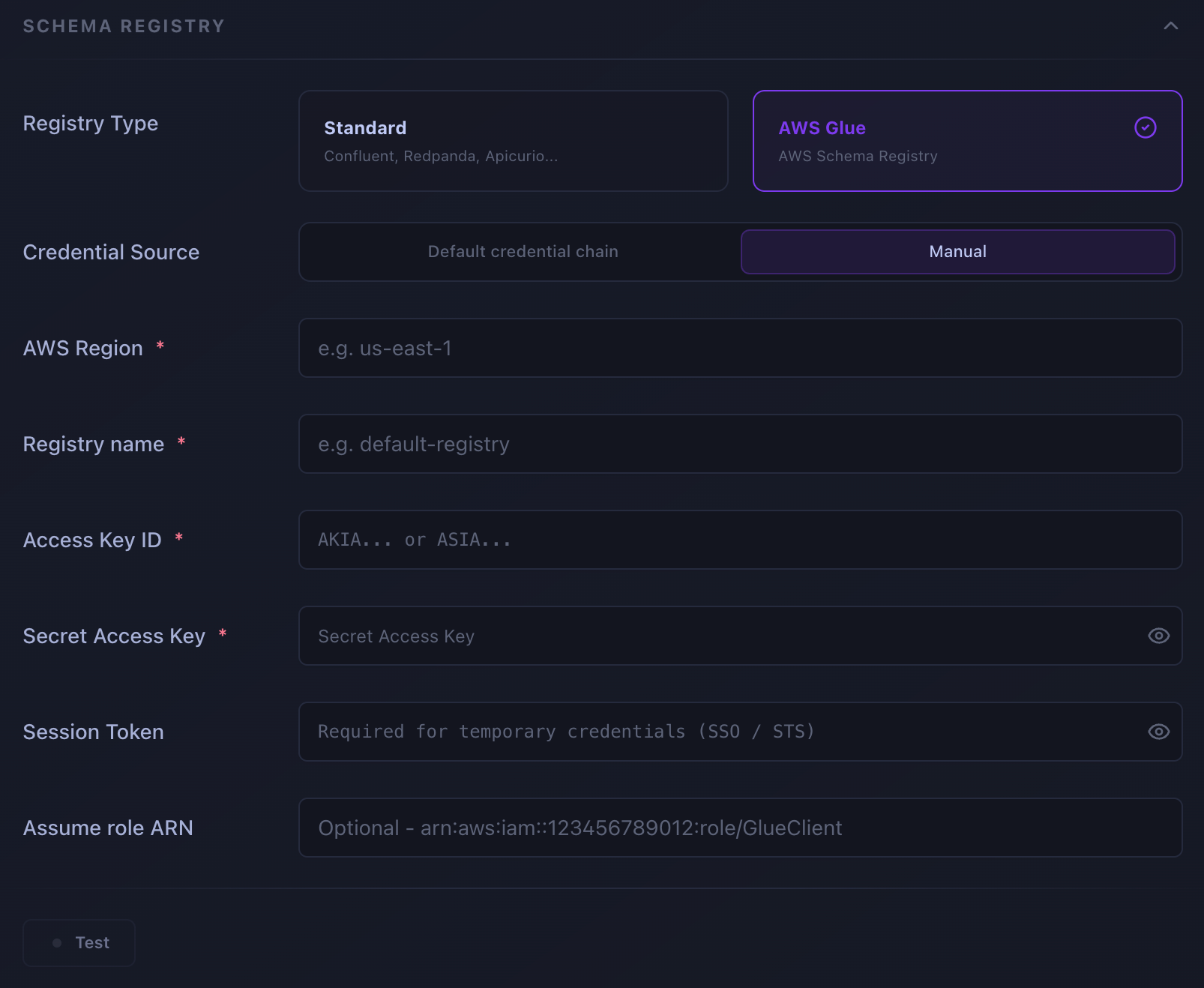1204x988 pixels.
Task: Collapse the Schema Registry section chevron
Action: (1170, 26)
